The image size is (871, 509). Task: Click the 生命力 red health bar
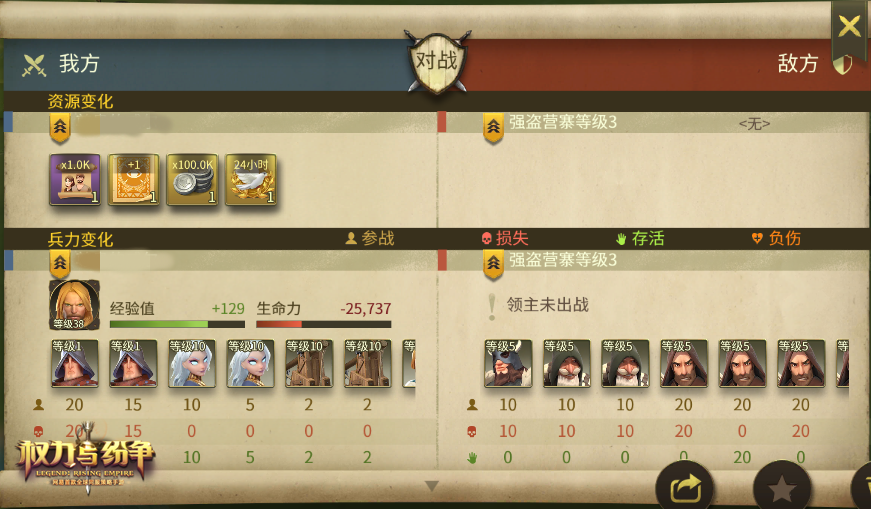(x=324, y=324)
